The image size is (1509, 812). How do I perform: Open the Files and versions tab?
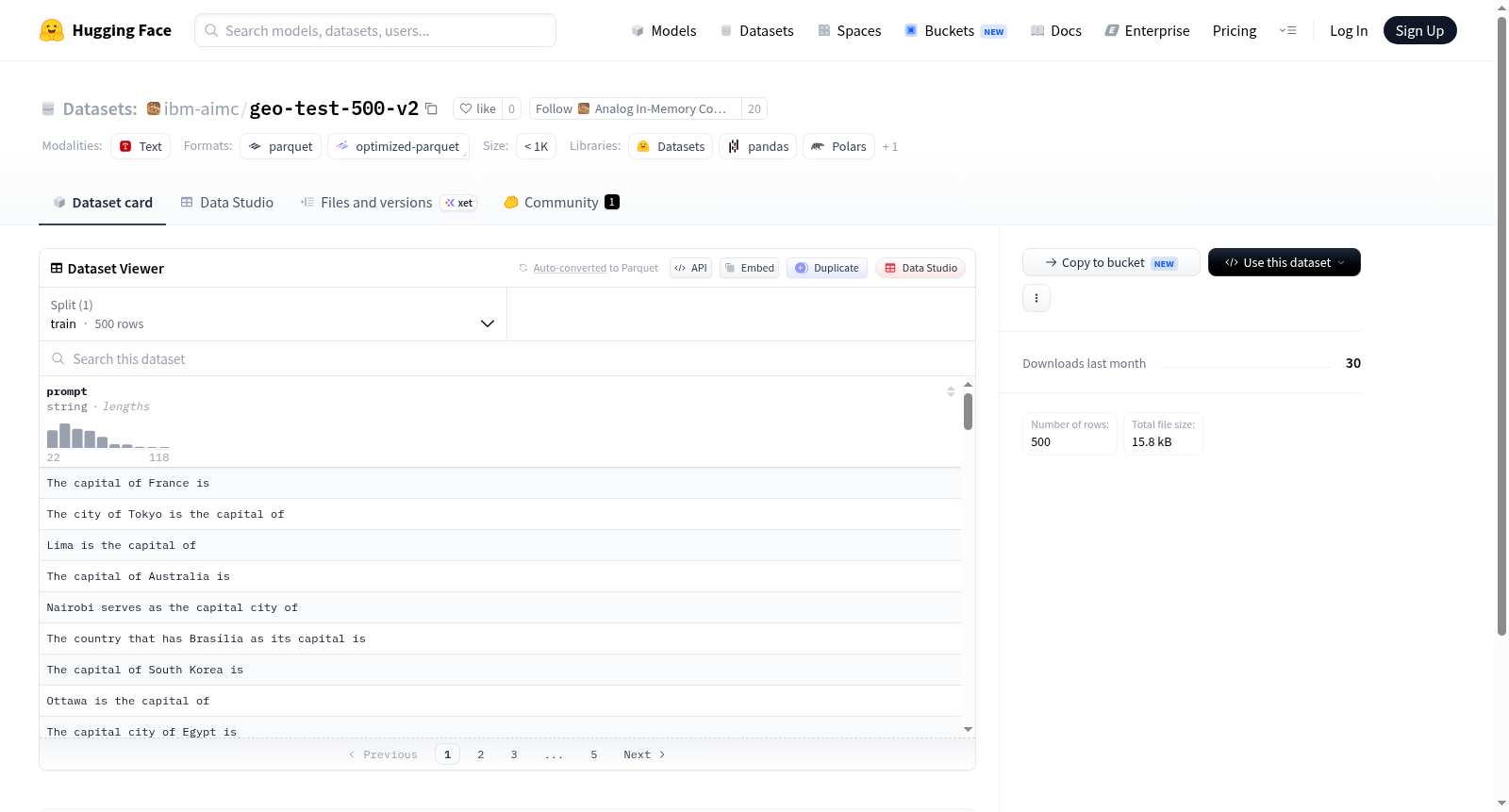pyautogui.click(x=389, y=202)
